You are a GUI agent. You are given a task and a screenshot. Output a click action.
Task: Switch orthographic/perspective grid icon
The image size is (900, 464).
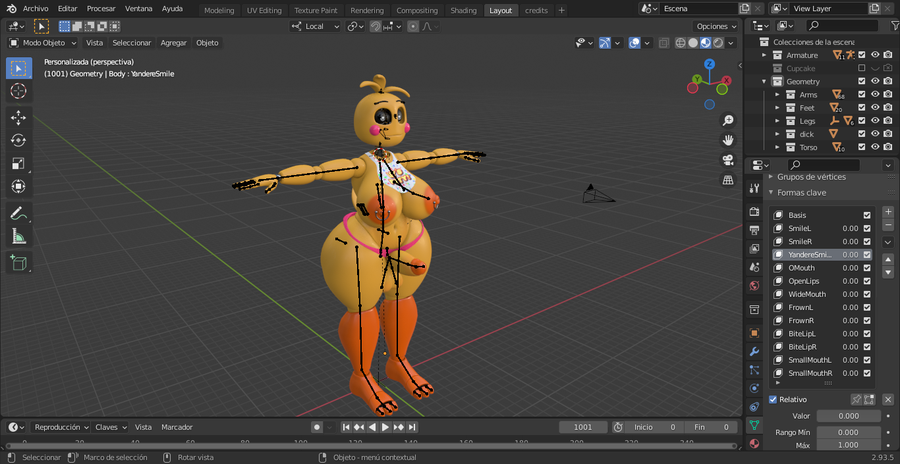[728, 180]
